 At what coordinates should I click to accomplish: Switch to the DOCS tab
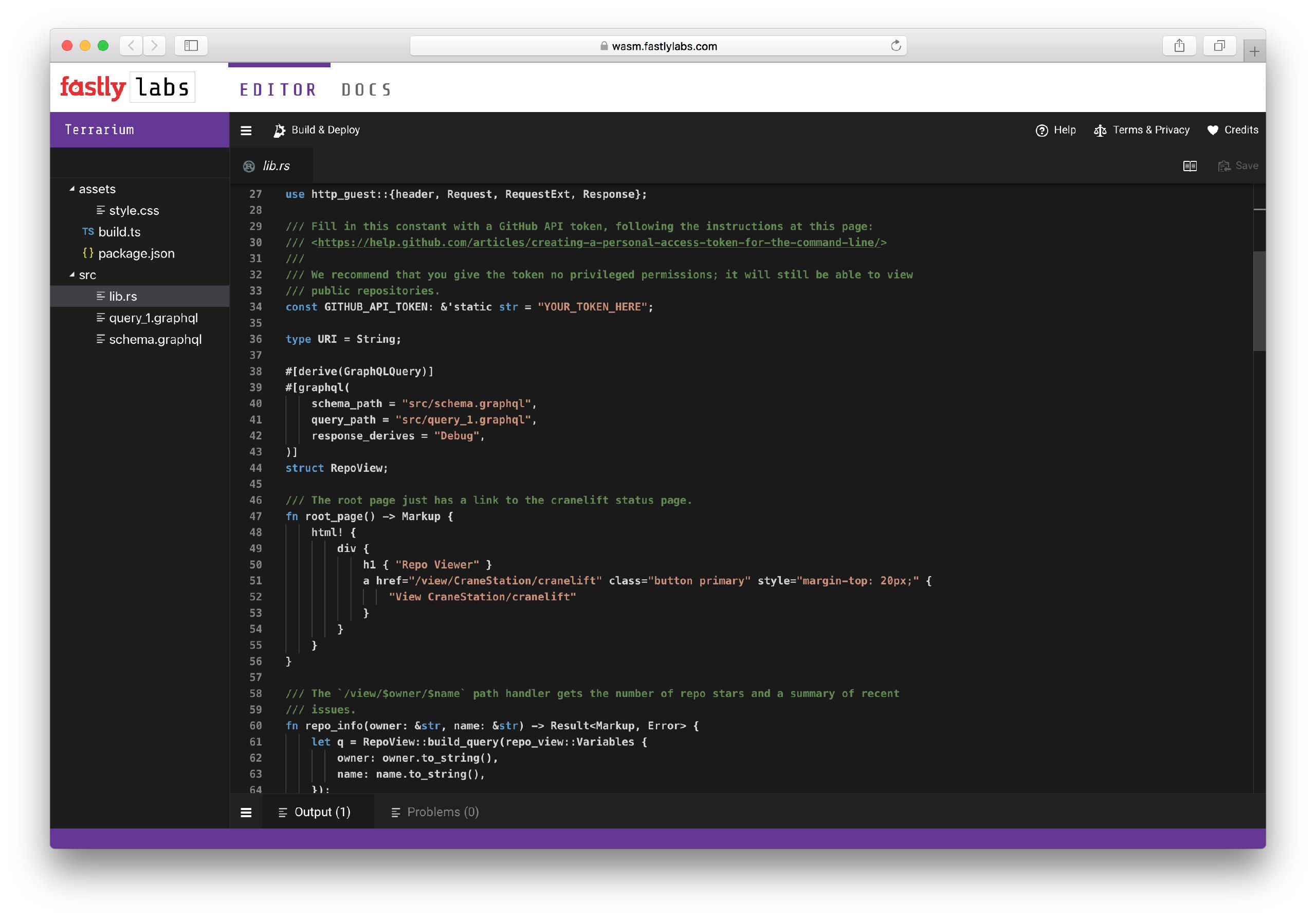(x=367, y=89)
